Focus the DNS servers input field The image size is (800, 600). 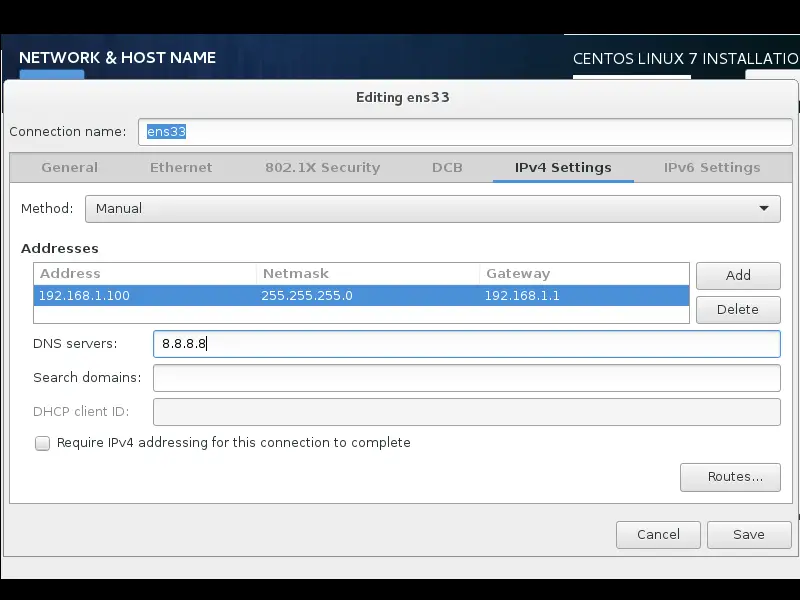tap(467, 344)
